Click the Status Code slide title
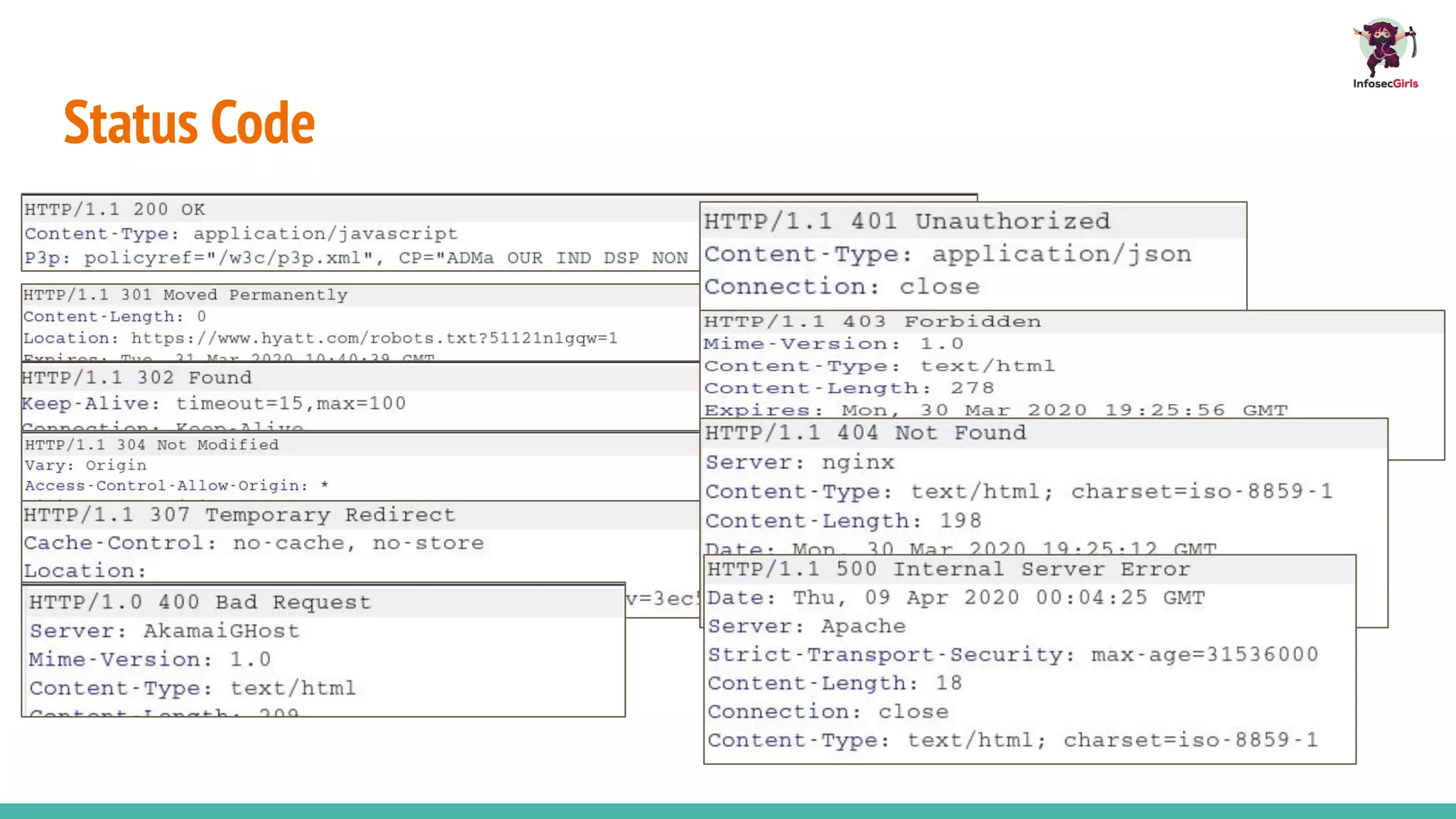This screenshot has height=819, width=1456. tap(189, 123)
